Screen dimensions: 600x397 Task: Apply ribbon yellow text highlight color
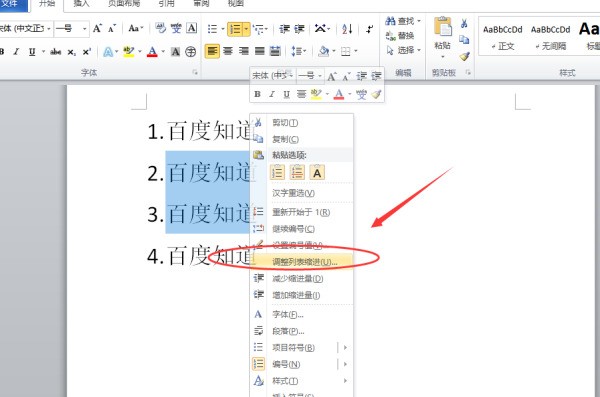tap(129, 52)
